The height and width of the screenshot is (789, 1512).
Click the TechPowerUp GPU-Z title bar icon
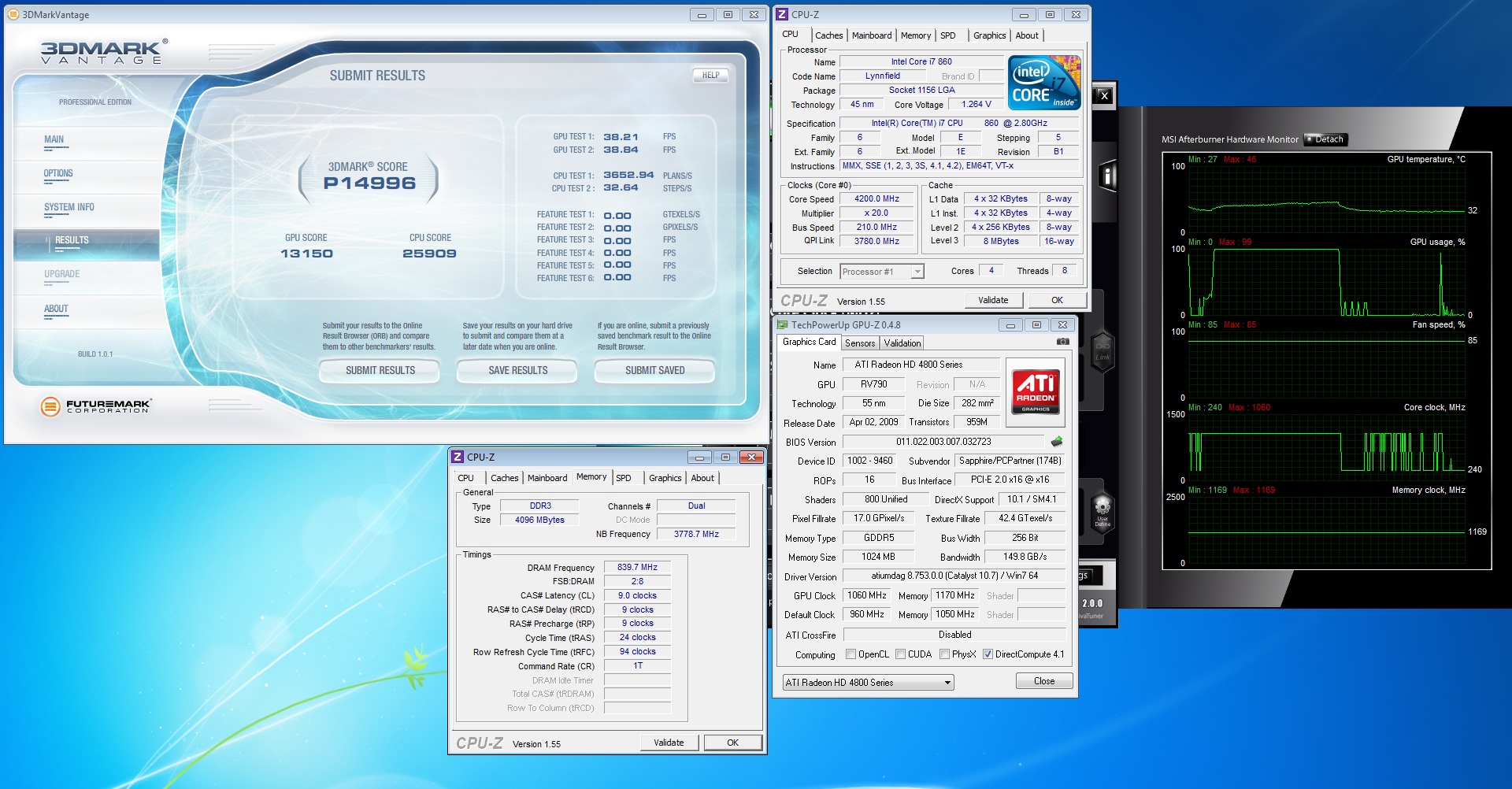tap(782, 324)
